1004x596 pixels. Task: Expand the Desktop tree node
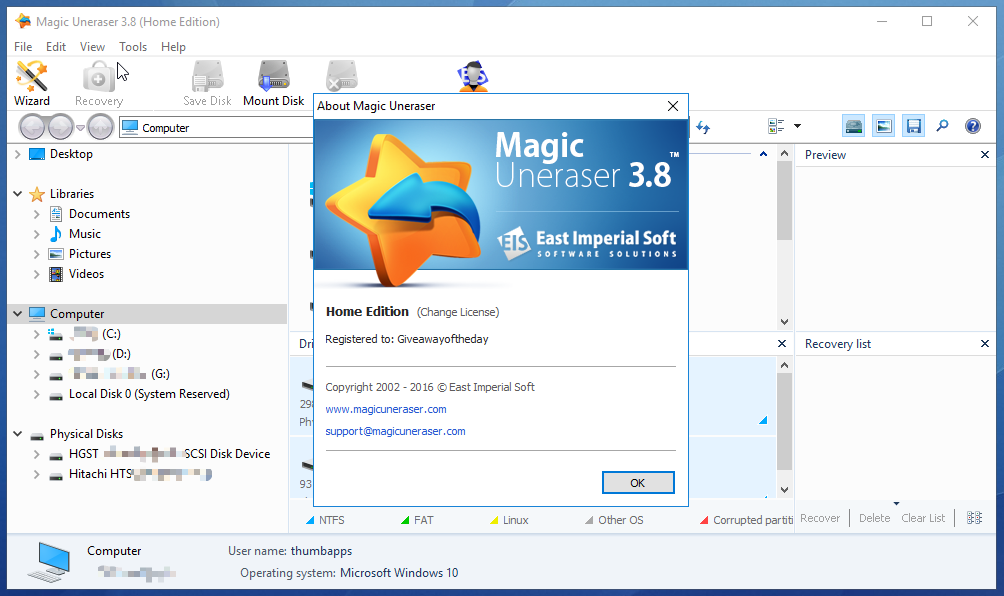17,154
